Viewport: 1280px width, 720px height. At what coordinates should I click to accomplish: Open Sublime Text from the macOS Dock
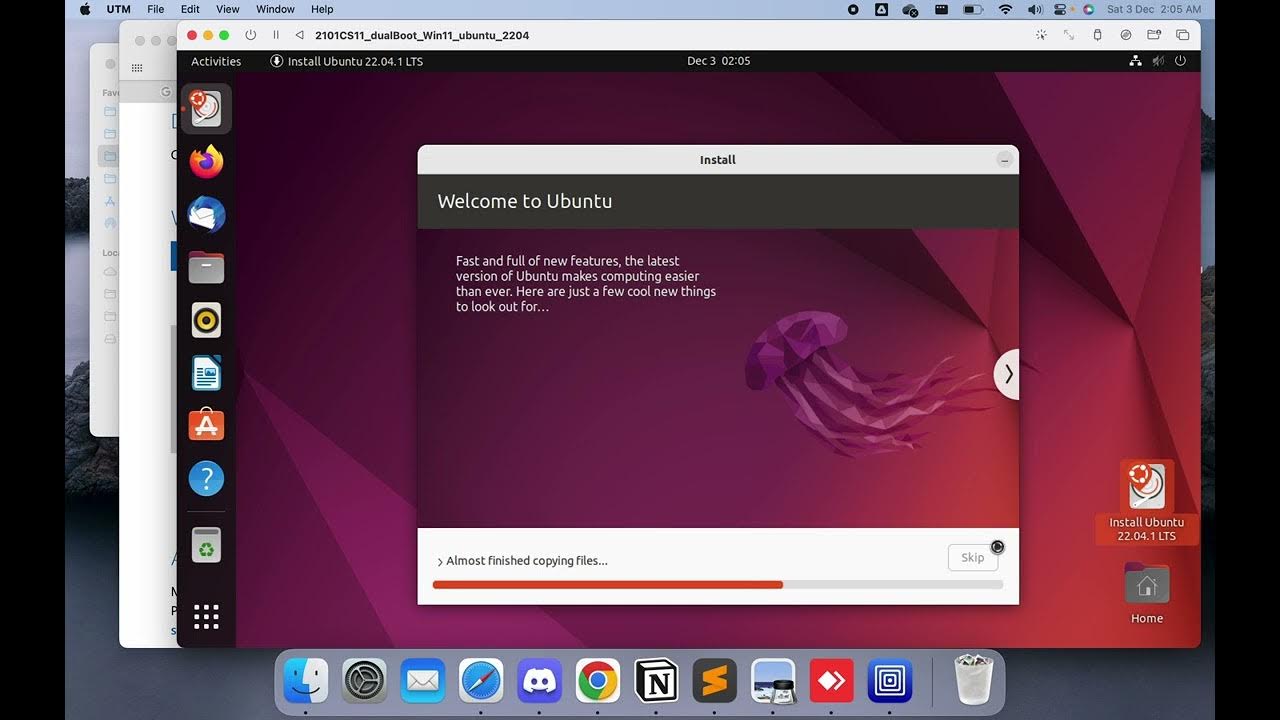(x=714, y=681)
